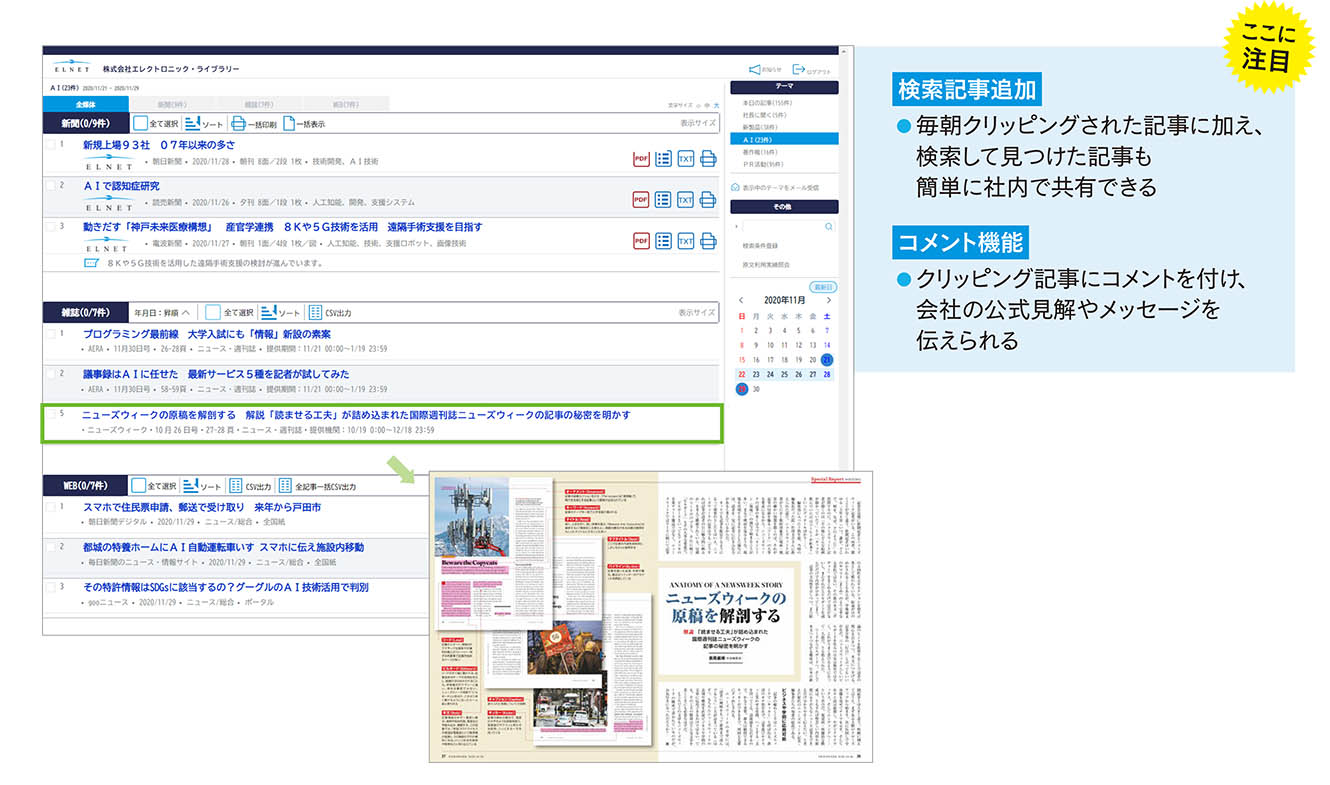Select AI(23件) theme in sidebar
The width and height of the screenshot is (1330, 785).
pyautogui.click(x=784, y=139)
